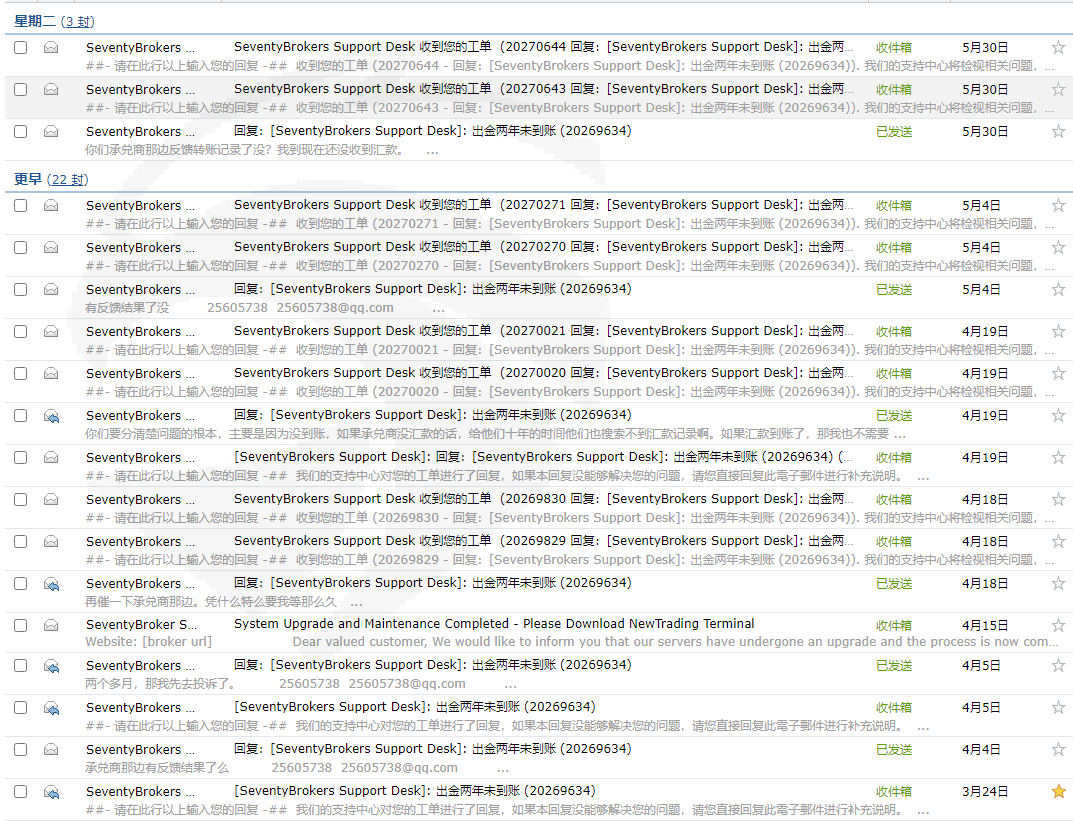Open System Upgrade and Maintenance Completed email

[x=494, y=624]
